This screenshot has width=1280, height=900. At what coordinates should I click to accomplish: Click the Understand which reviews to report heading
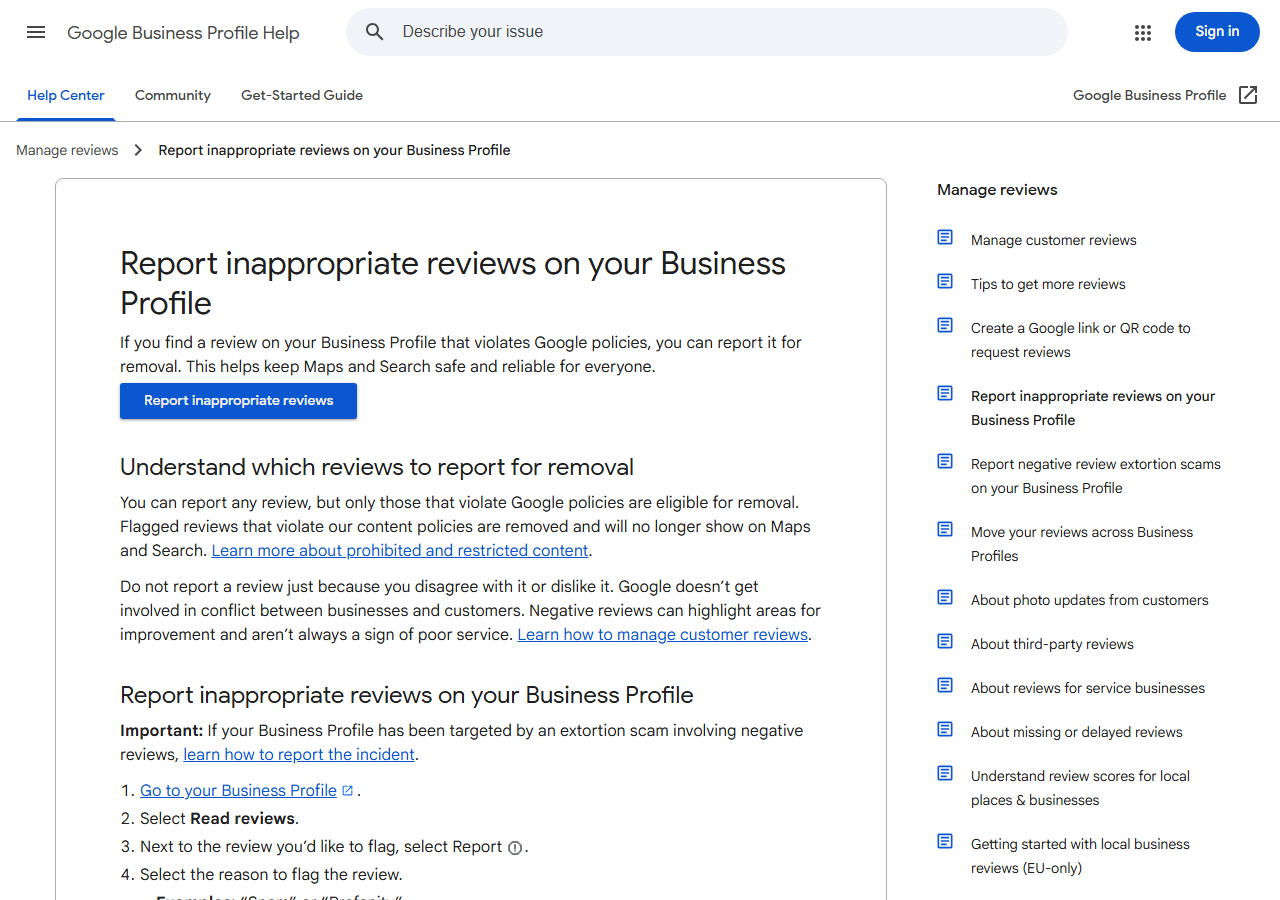point(377,467)
